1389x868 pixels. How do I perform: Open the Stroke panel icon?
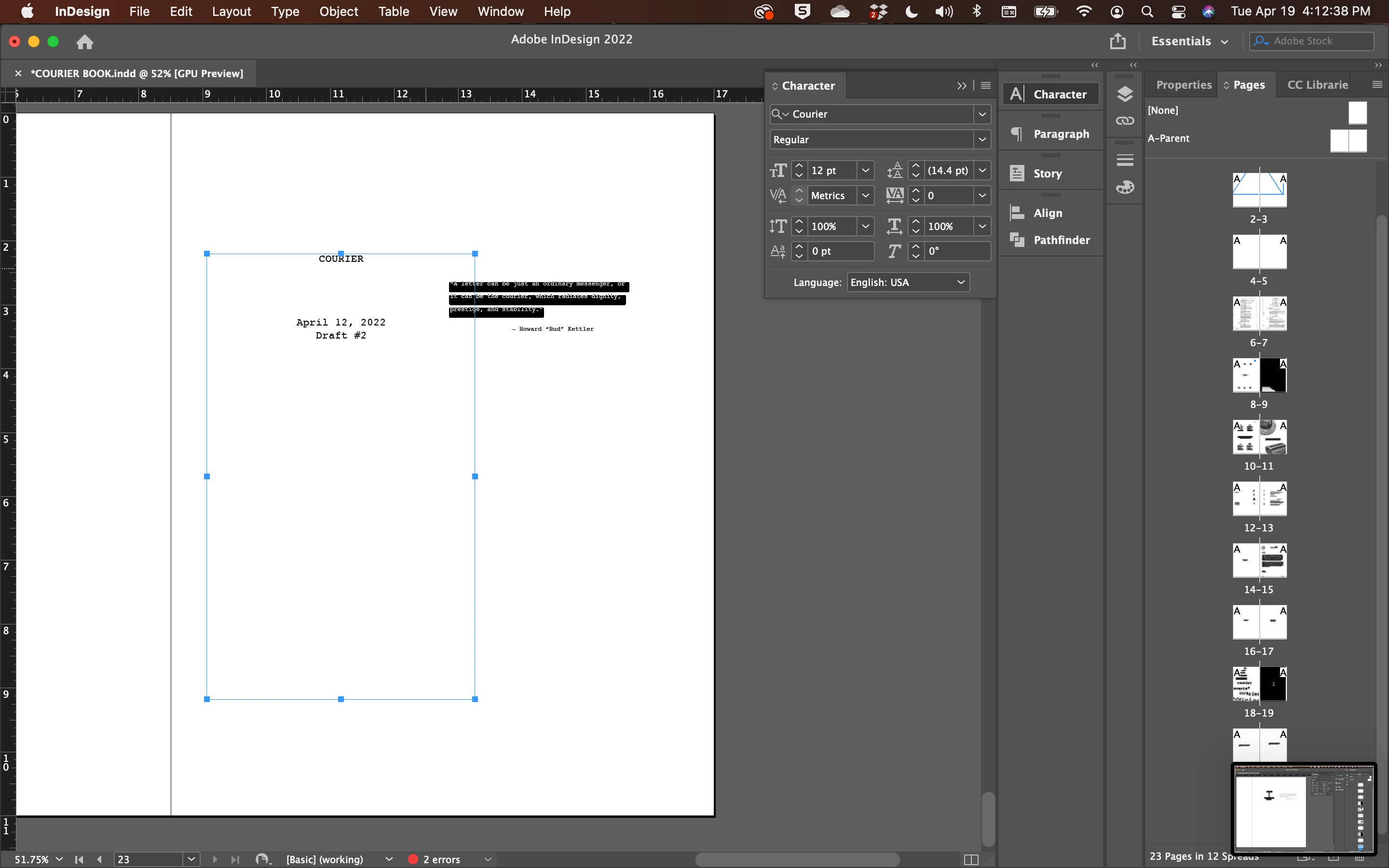pyautogui.click(x=1124, y=160)
